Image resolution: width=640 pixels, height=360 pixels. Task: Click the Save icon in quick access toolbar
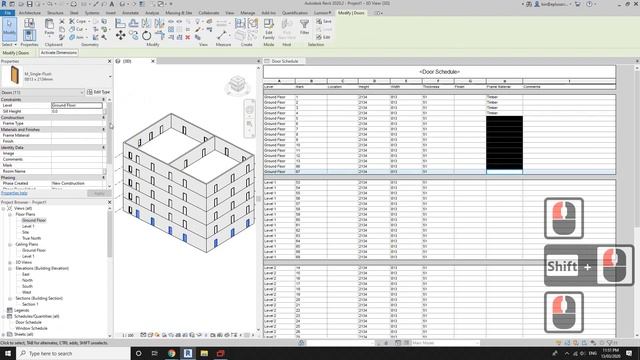pyautogui.click(x=29, y=4)
